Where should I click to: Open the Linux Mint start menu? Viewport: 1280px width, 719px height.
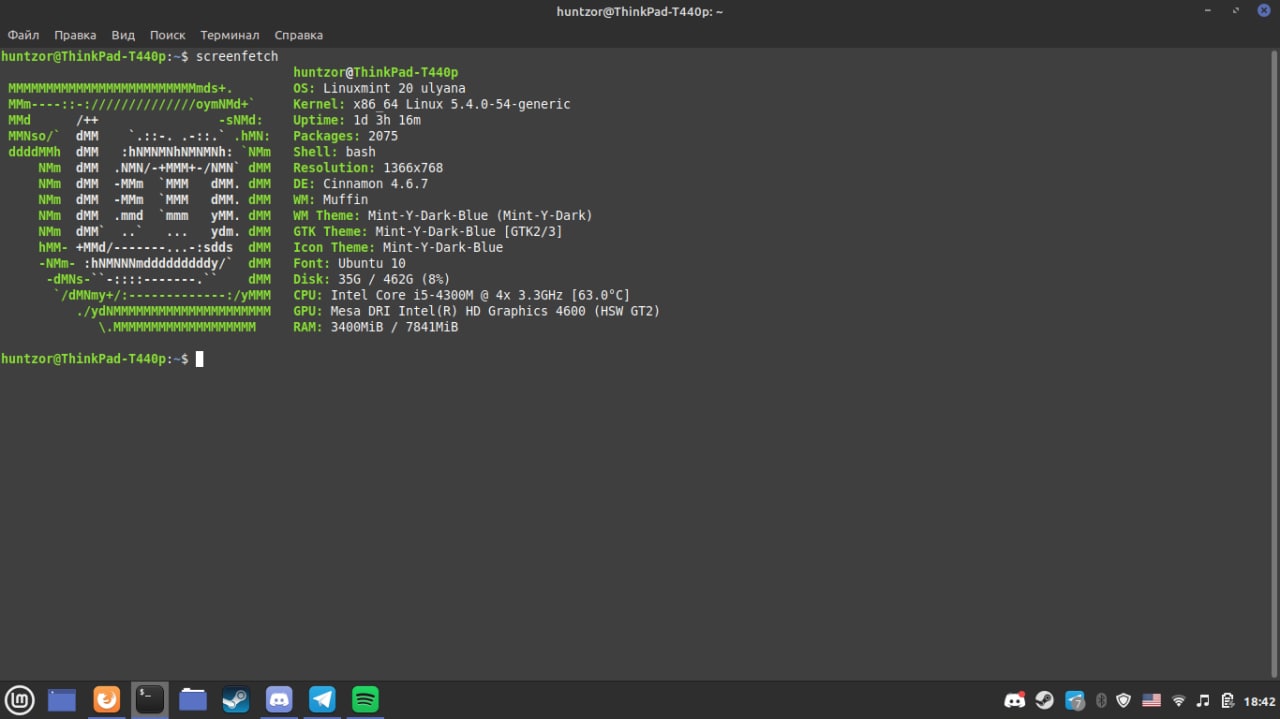click(20, 699)
